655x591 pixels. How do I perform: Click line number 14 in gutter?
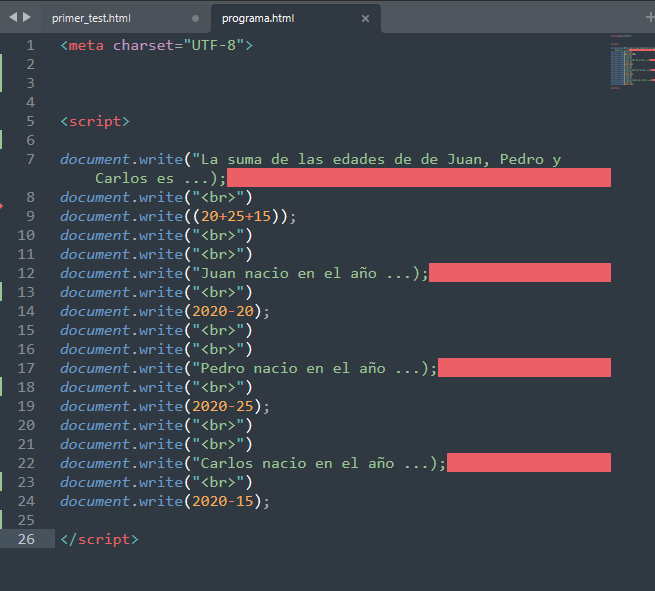click(x=26, y=311)
